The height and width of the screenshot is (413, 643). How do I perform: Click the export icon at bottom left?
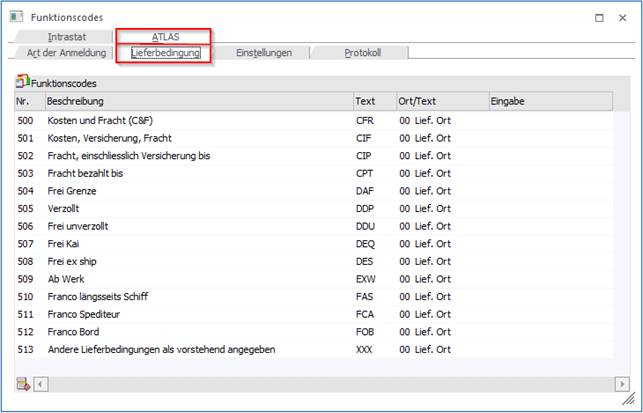click(22, 384)
